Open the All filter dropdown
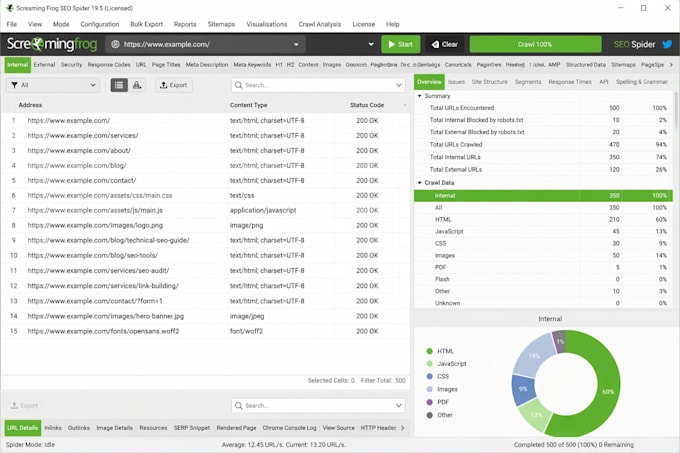 (x=53, y=85)
